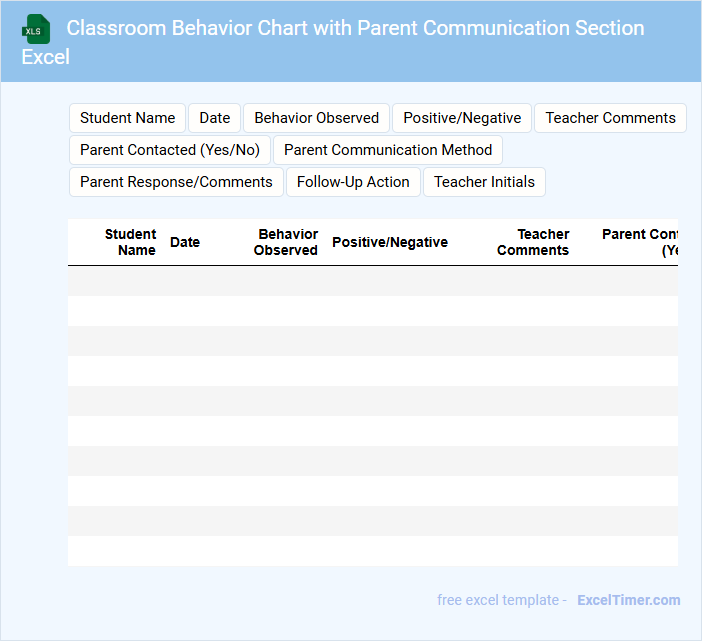Click the page title heading text

point(355,28)
